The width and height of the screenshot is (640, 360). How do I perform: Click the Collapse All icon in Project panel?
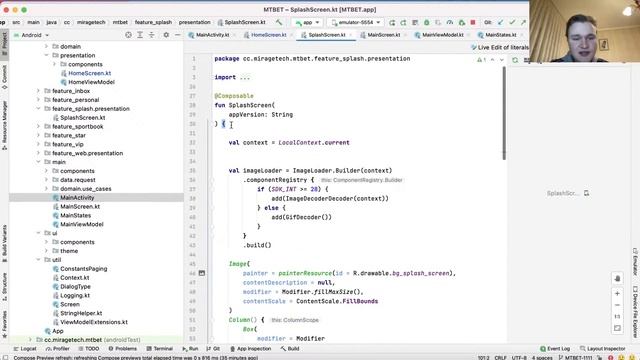[151, 35]
